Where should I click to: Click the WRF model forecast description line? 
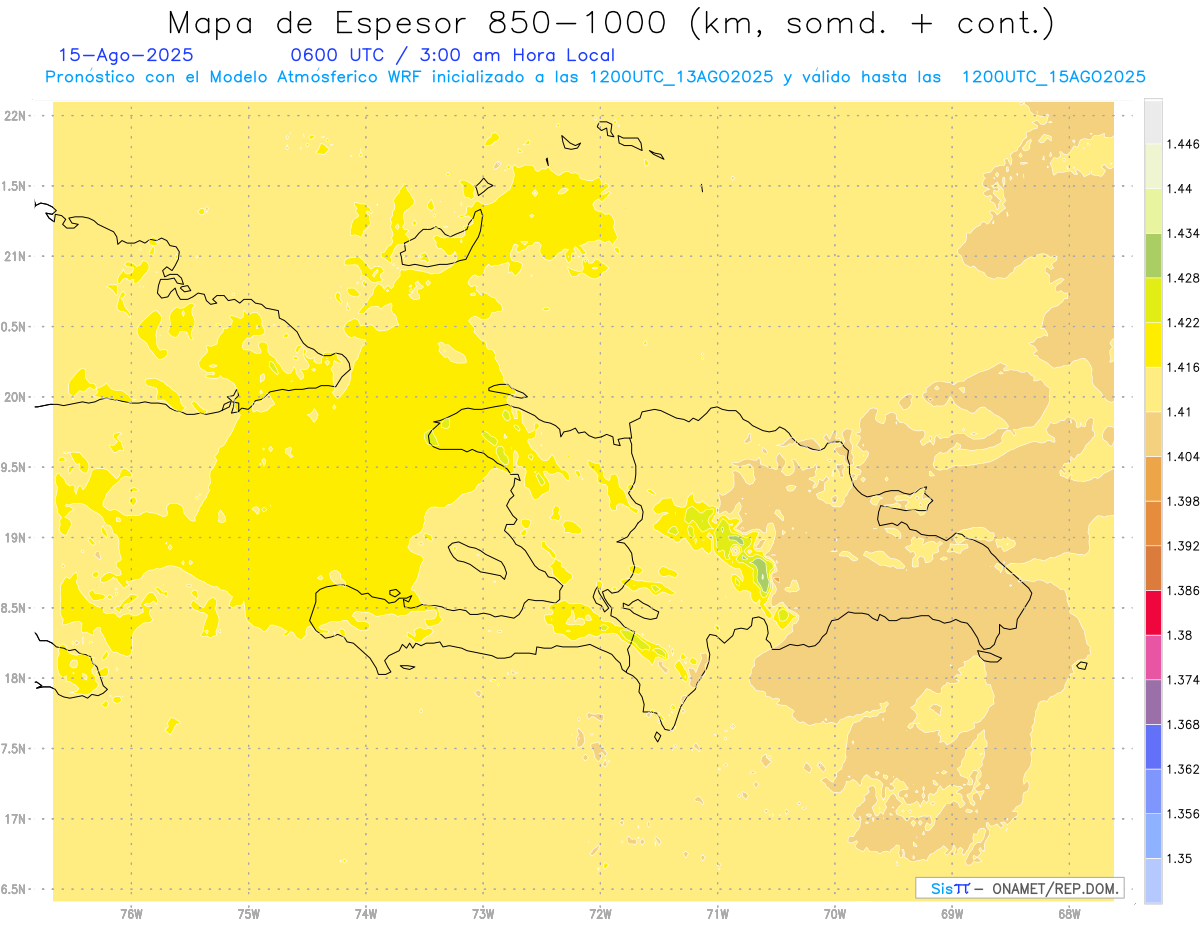(x=595, y=77)
